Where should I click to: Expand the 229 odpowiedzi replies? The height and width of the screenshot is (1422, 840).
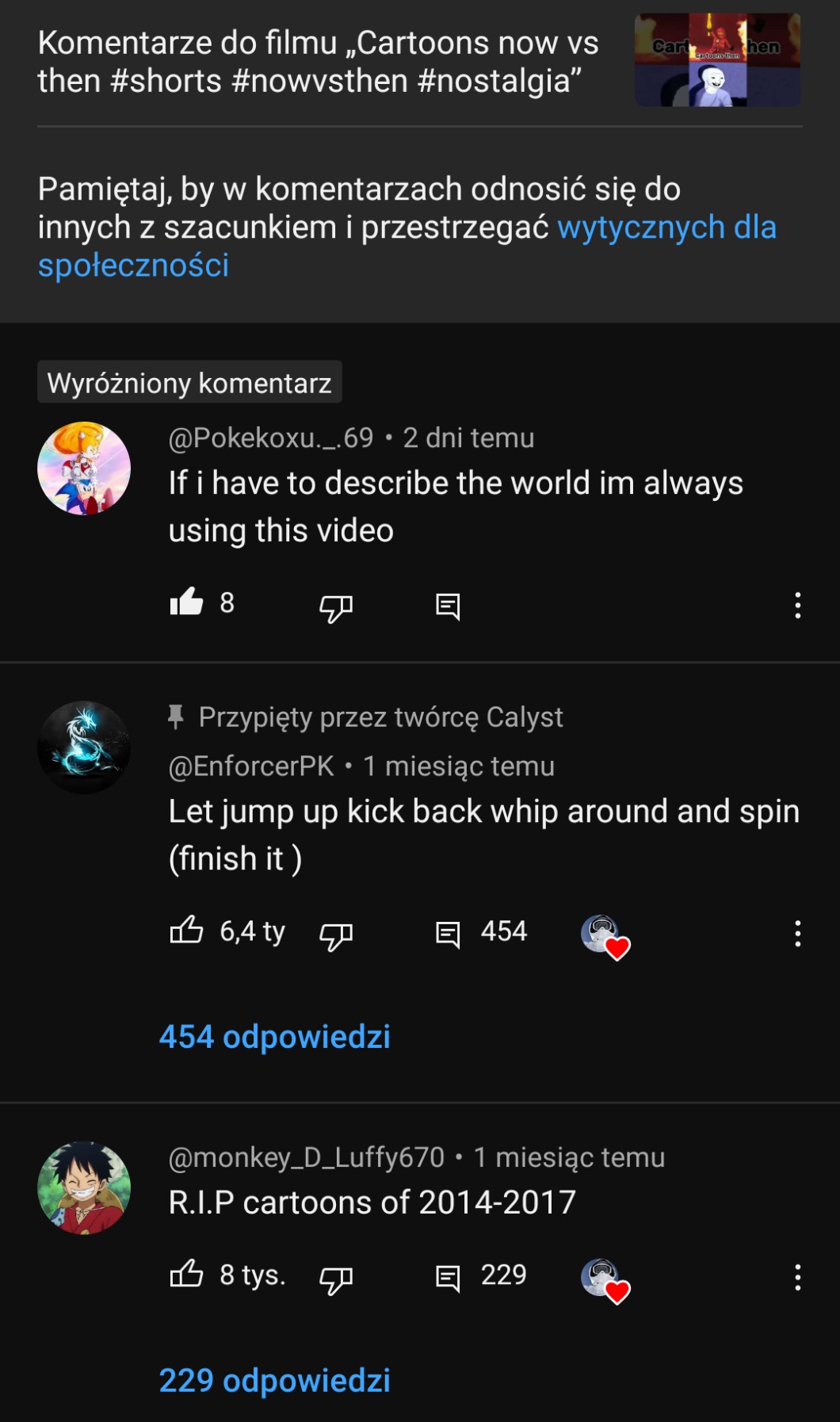275,1381
